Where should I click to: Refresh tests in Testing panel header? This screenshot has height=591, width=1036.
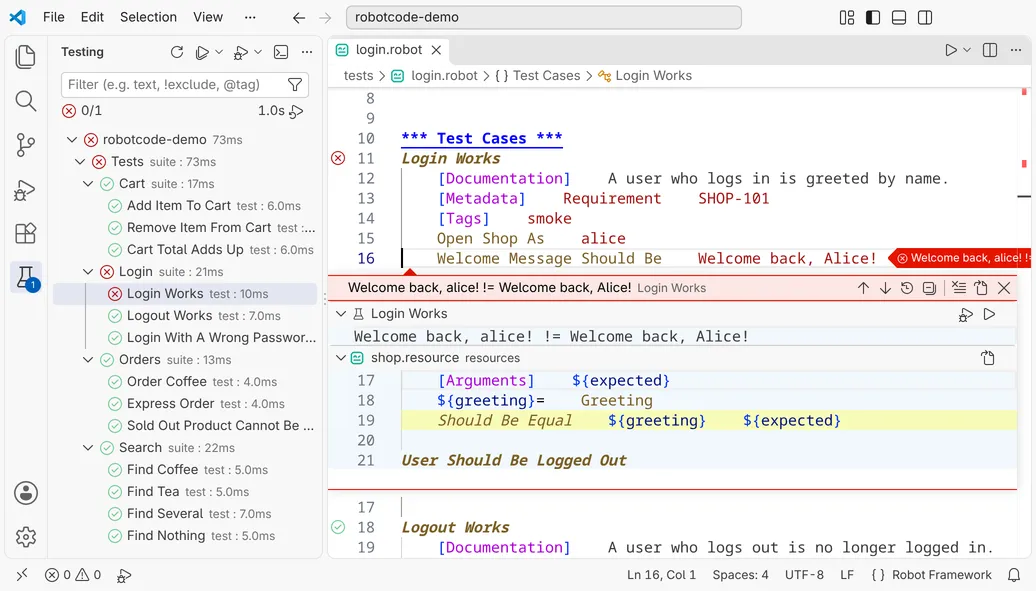[x=177, y=52]
